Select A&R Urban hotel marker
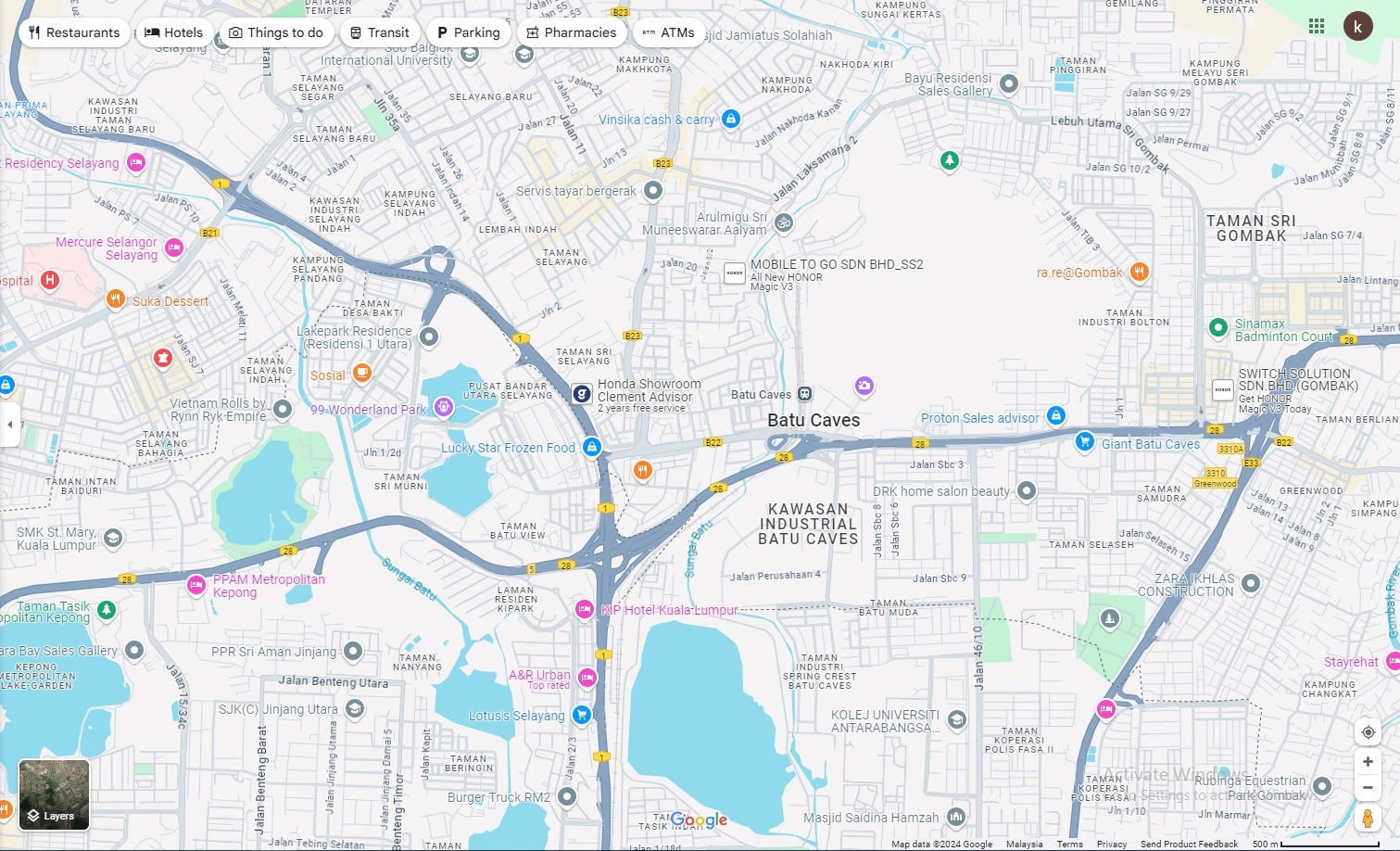Image resolution: width=1400 pixels, height=851 pixels. [587, 678]
